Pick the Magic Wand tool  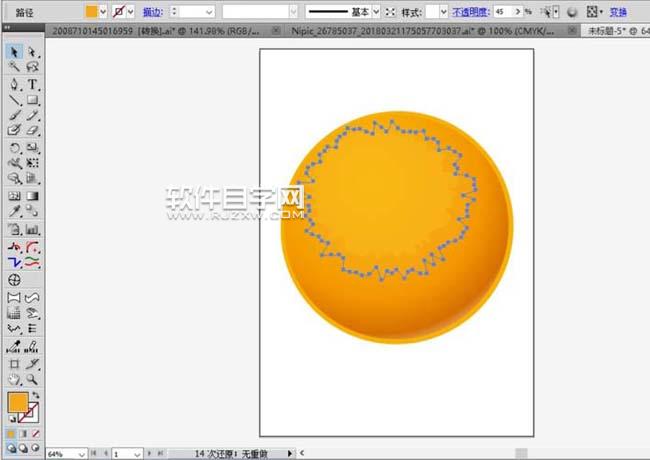click(x=14, y=67)
